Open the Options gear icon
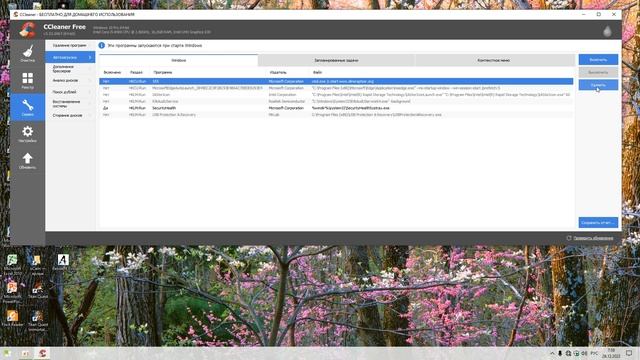The image size is (640, 360). tap(27, 133)
